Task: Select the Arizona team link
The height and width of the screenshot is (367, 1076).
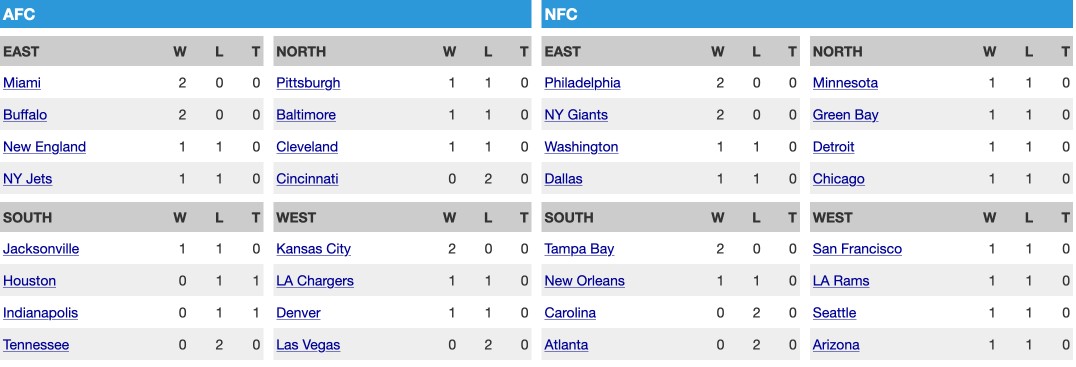Action: click(x=836, y=345)
